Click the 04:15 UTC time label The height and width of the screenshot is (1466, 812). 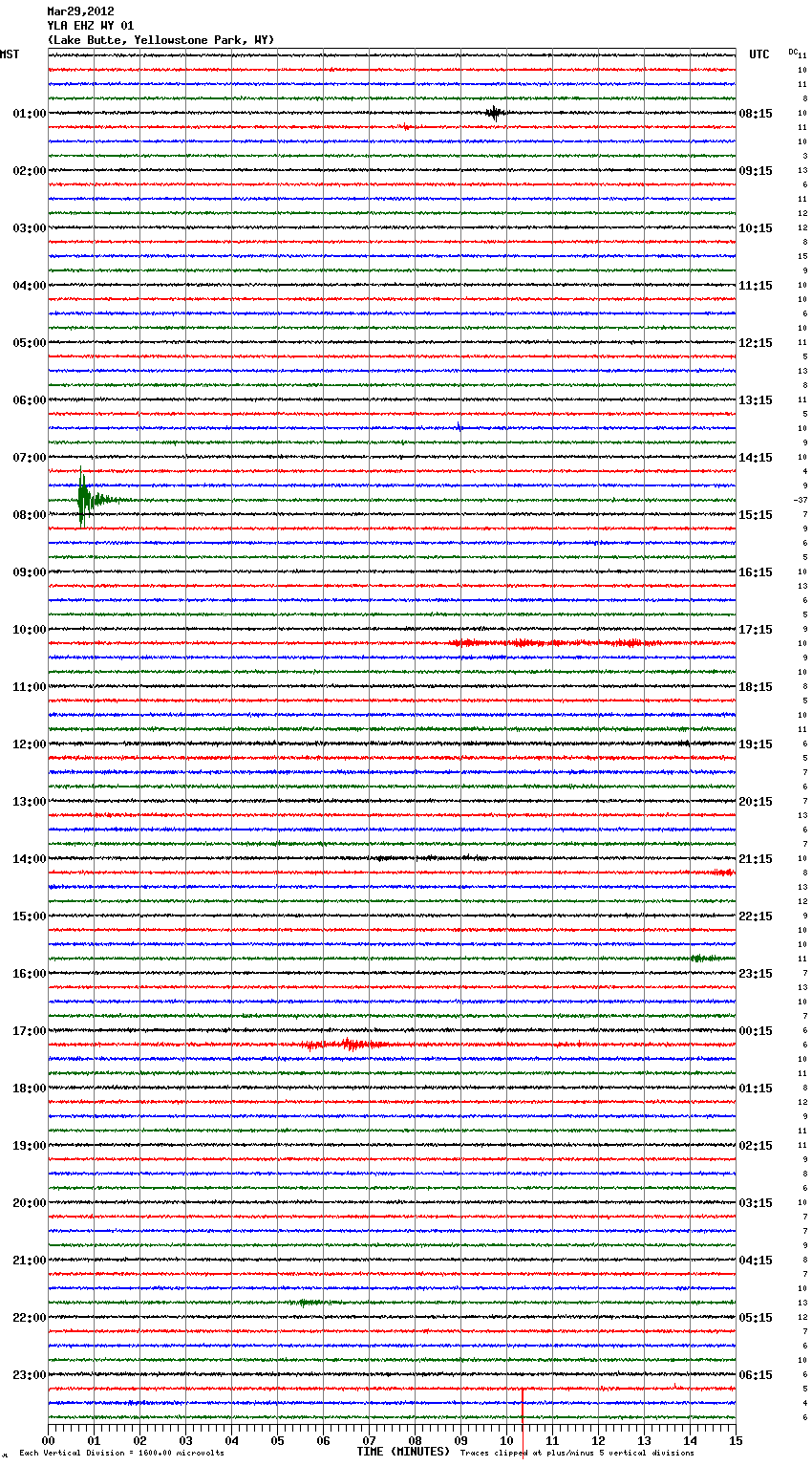tap(756, 1261)
